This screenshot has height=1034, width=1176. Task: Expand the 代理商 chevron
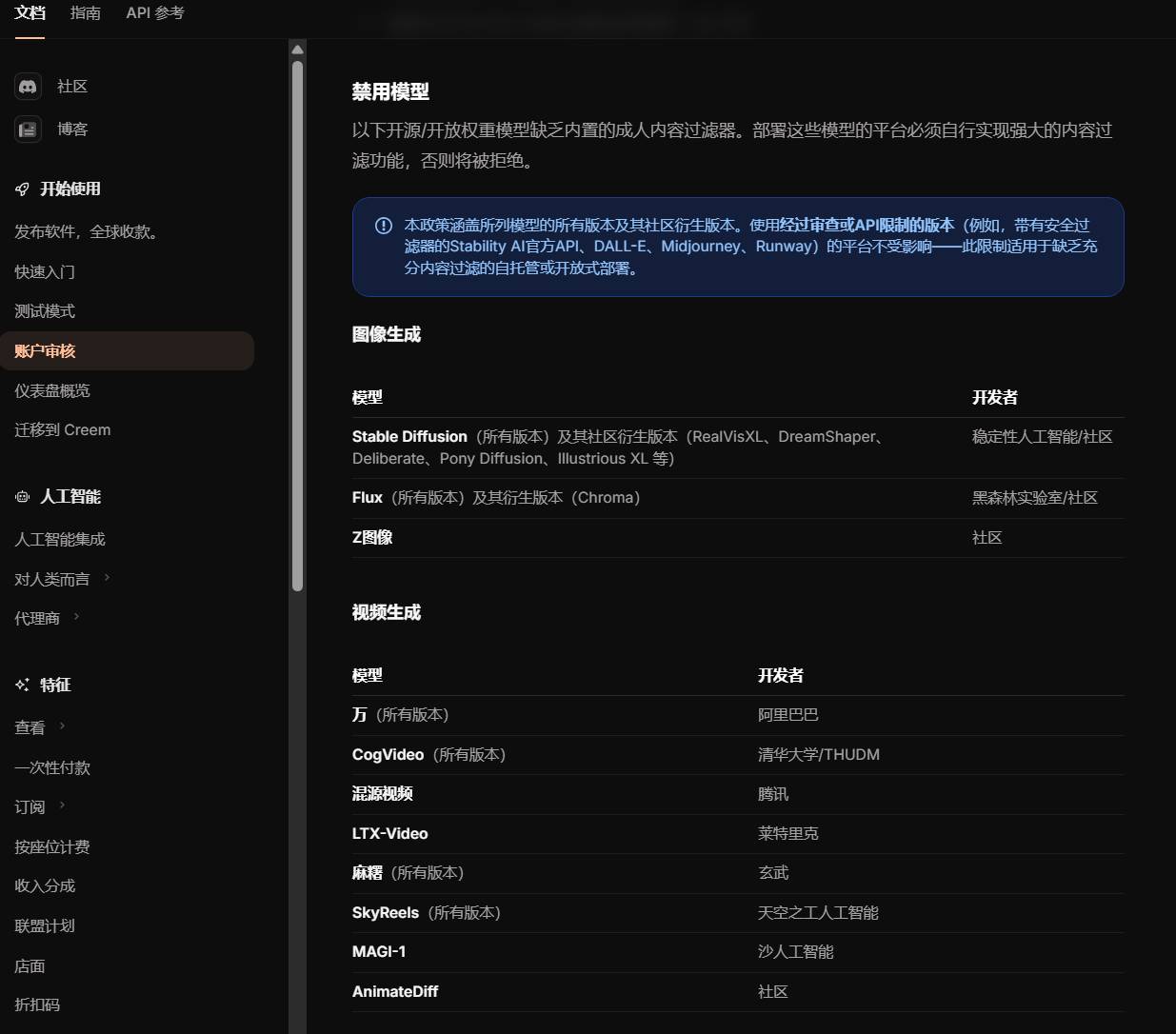click(x=76, y=617)
